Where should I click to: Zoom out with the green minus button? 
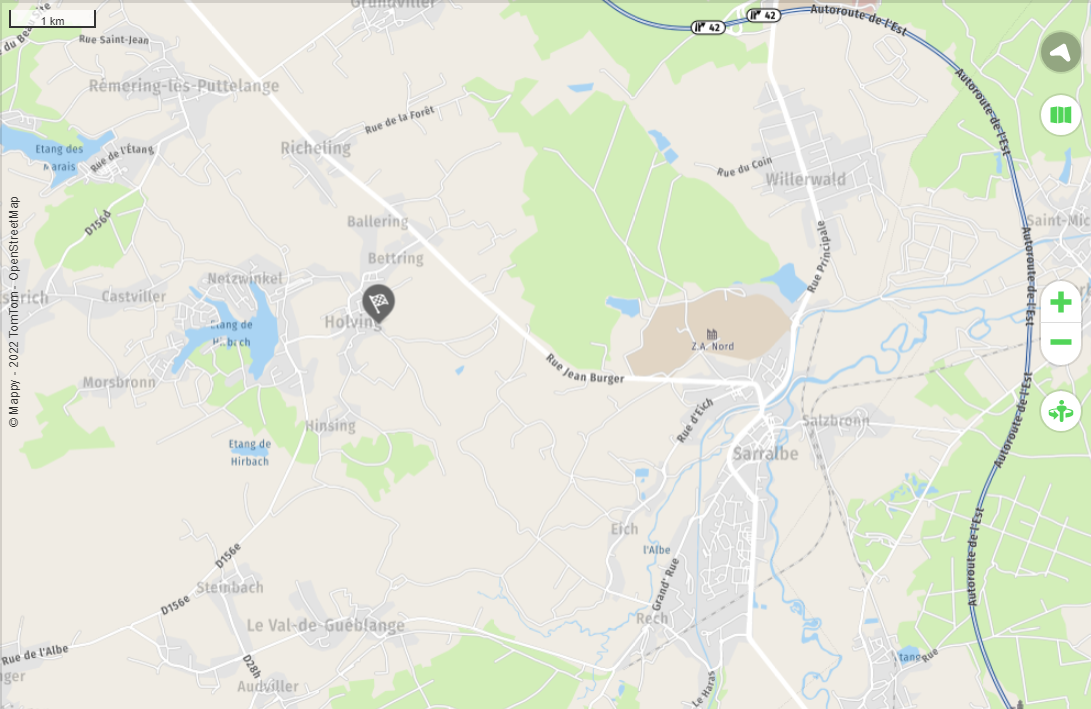[1060, 342]
